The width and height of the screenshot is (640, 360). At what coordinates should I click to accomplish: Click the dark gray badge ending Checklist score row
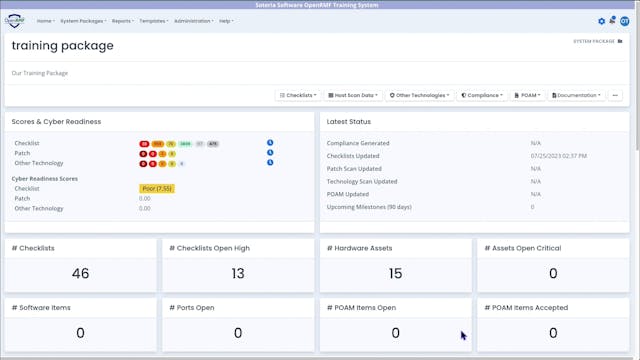pos(213,144)
